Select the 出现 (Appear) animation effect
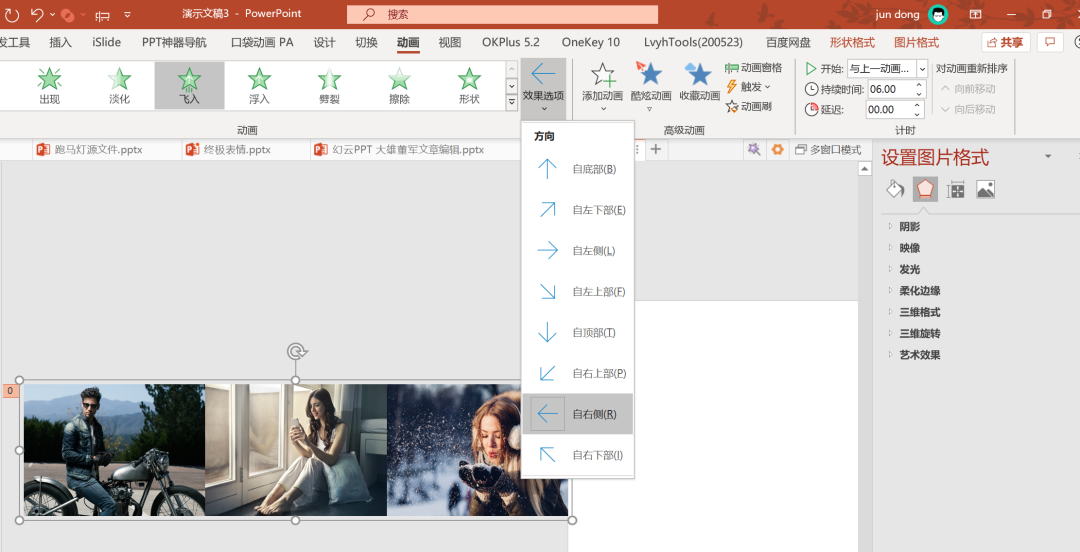This screenshot has height=552, width=1080. coord(50,85)
